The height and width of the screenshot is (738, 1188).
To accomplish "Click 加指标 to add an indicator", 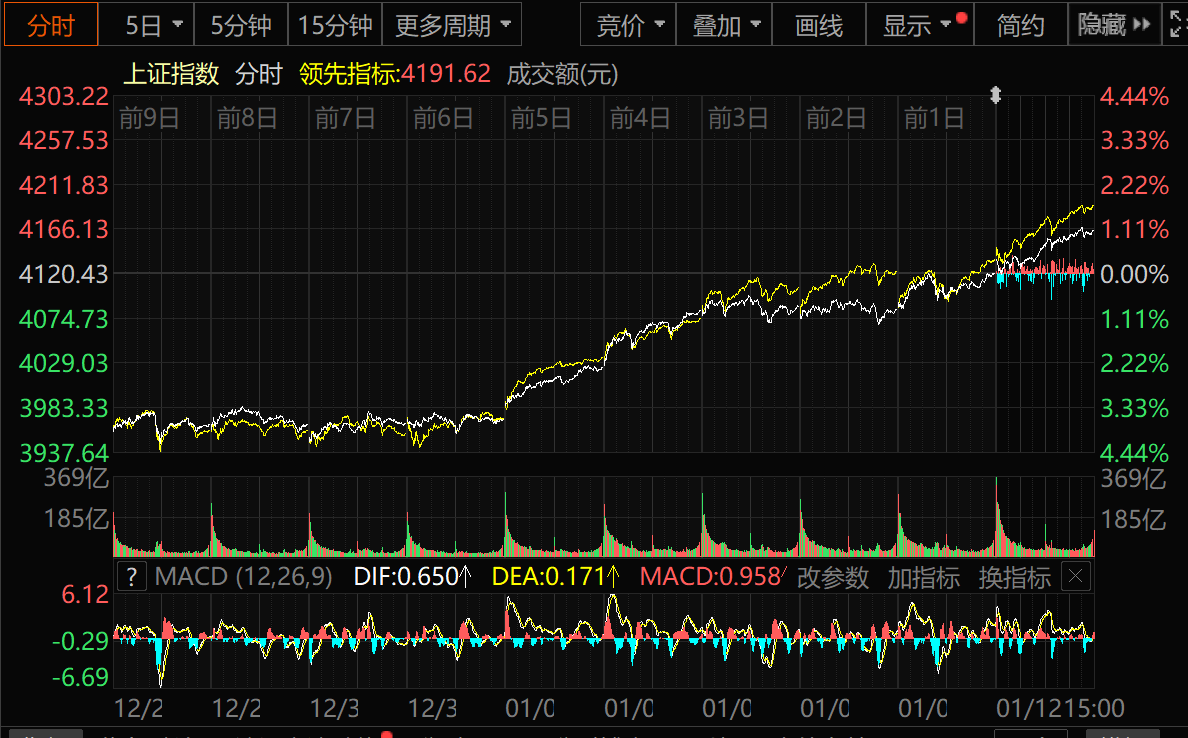I will [923, 577].
